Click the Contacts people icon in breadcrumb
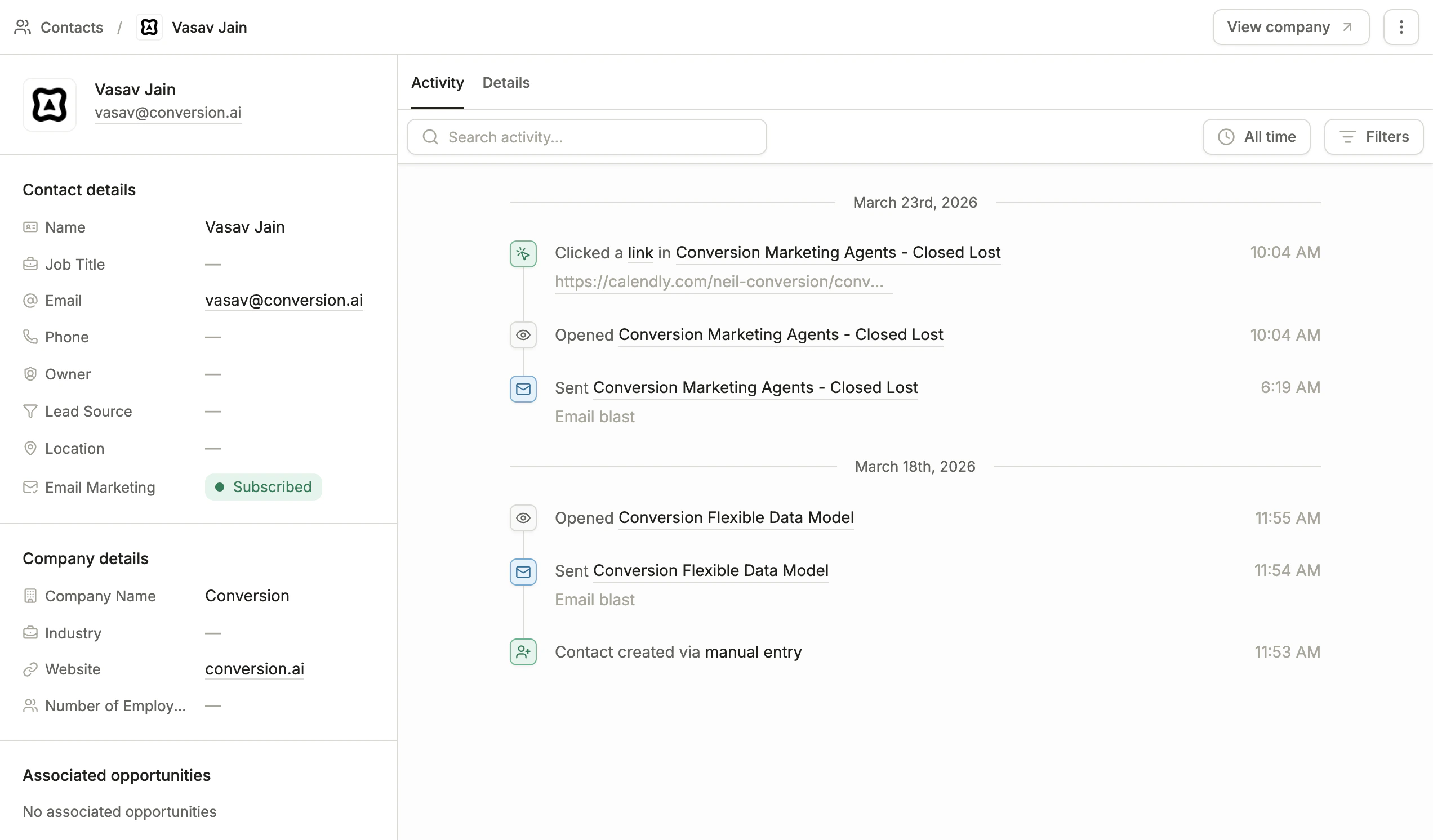Viewport: 1433px width, 840px height. [x=23, y=27]
